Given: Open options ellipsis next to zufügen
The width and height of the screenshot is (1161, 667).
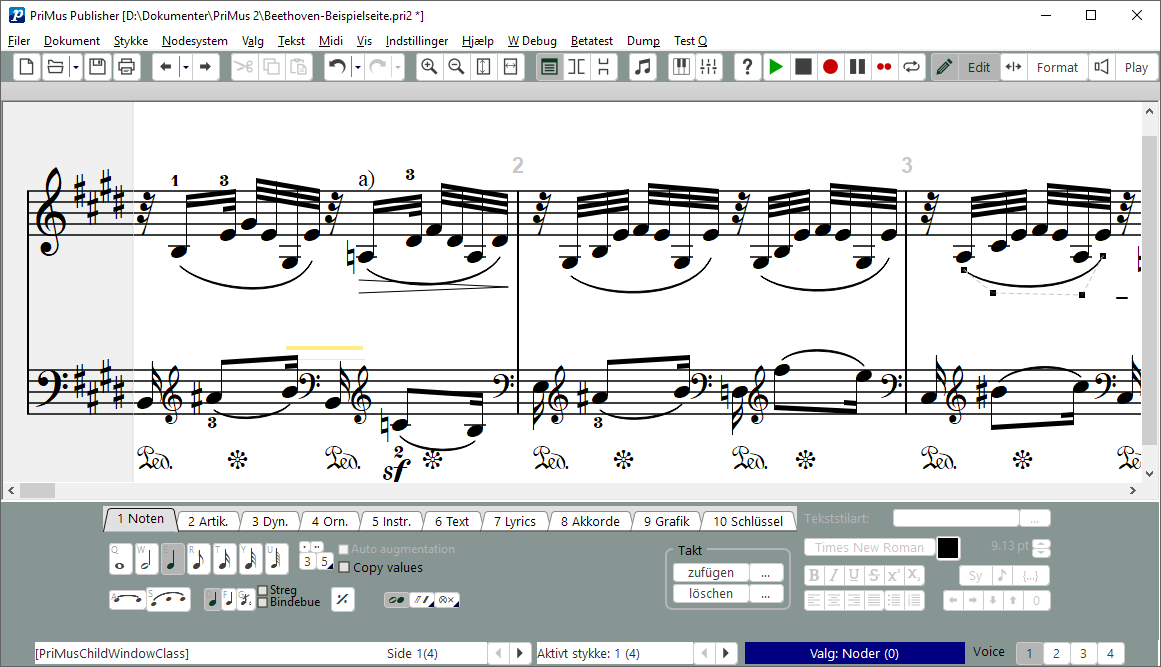Looking at the screenshot, I should tap(766, 573).
